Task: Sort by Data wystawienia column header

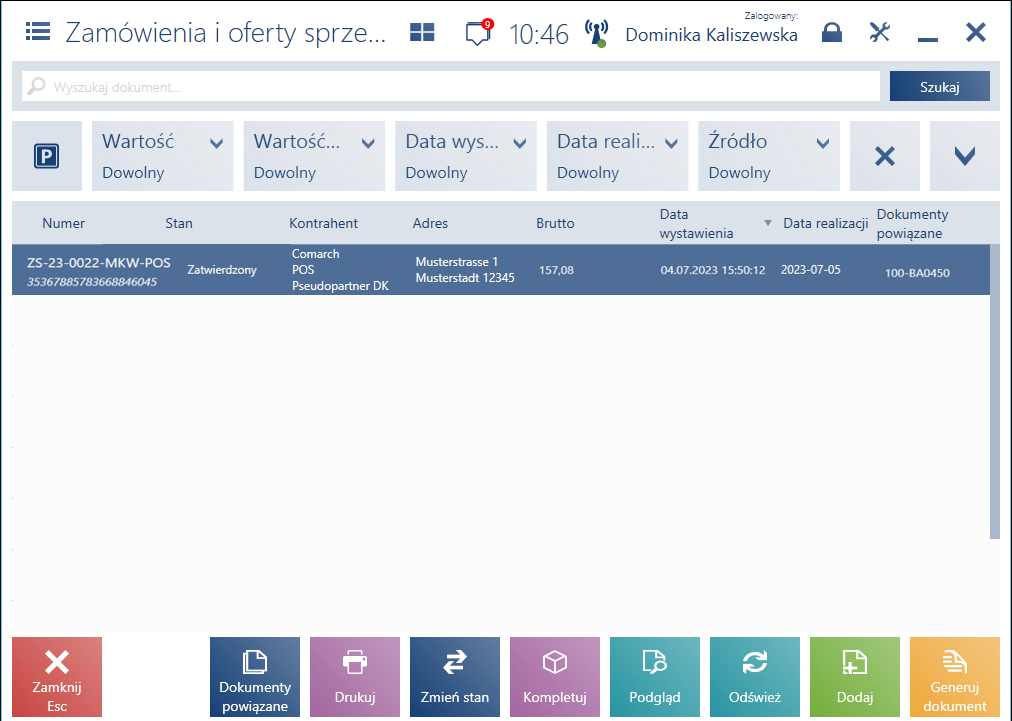Action: (696, 223)
